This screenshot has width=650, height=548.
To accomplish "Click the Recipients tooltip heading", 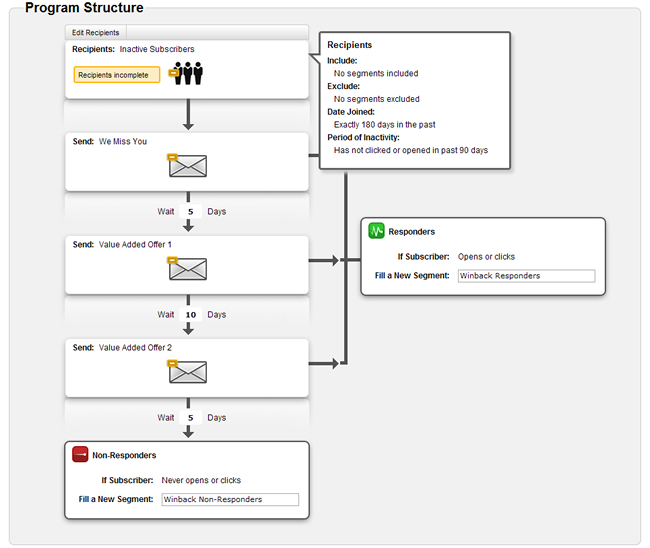I will click(x=349, y=45).
